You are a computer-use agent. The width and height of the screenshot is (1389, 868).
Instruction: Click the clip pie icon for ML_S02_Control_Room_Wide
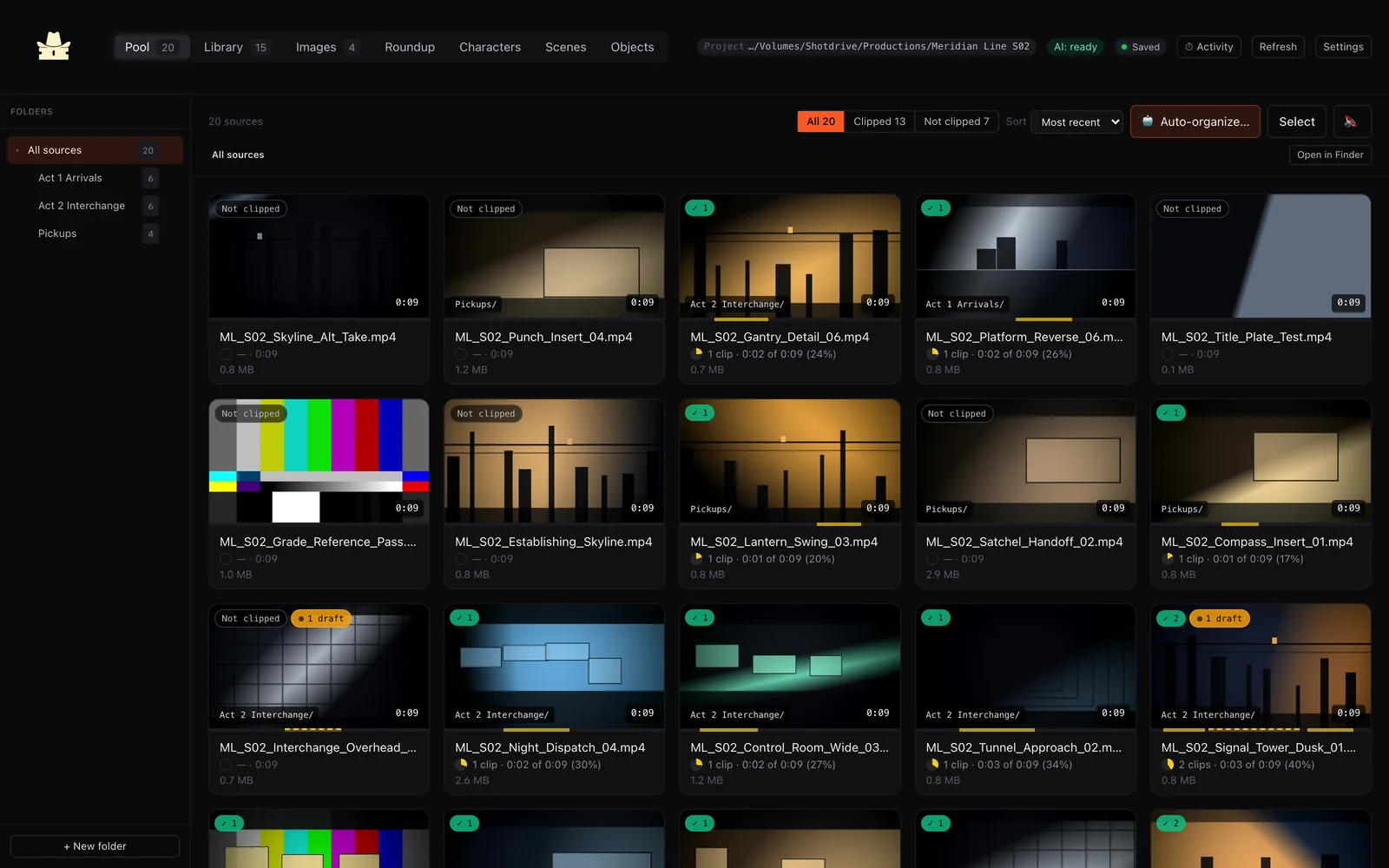[x=696, y=765]
